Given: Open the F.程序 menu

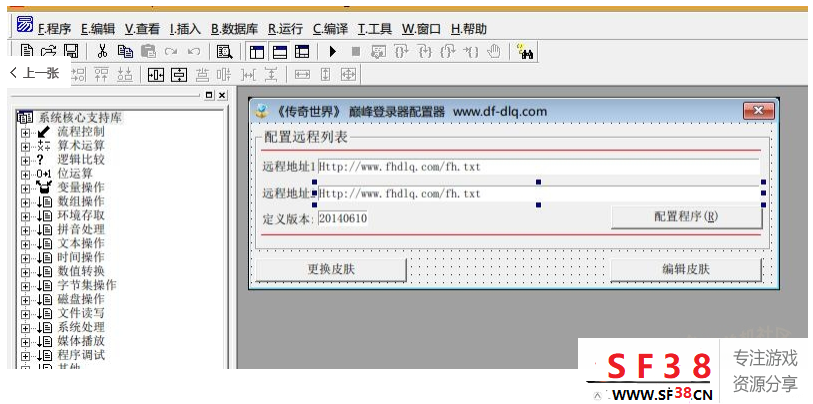Looking at the screenshot, I should click(x=54, y=29).
